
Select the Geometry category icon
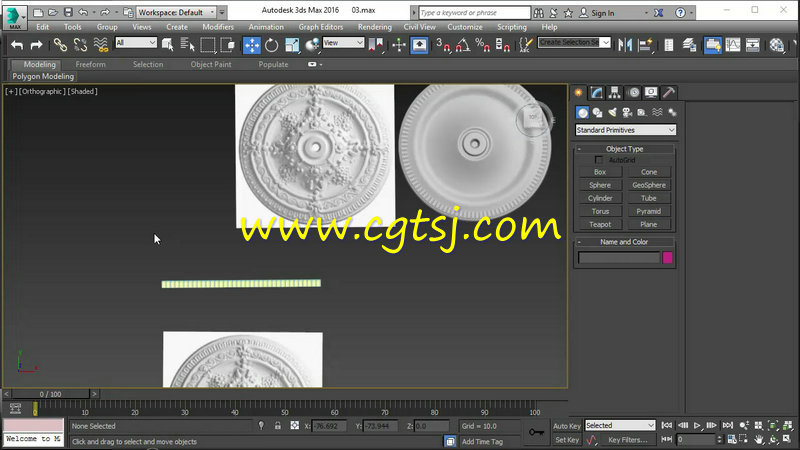point(582,112)
